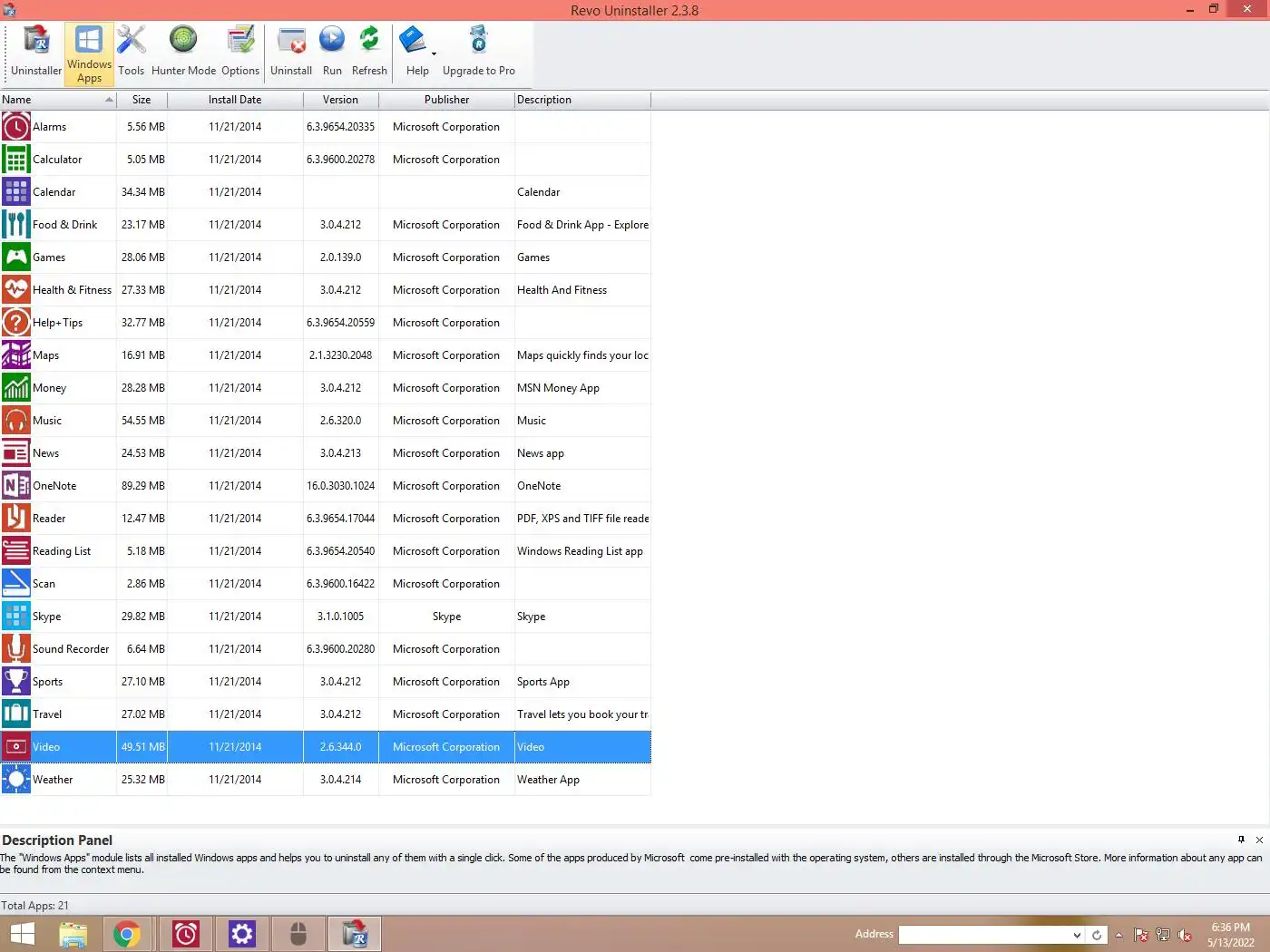The height and width of the screenshot is (952, 1270).
Task: Launch Google Chrome from the taskbar
Action: 127,934
